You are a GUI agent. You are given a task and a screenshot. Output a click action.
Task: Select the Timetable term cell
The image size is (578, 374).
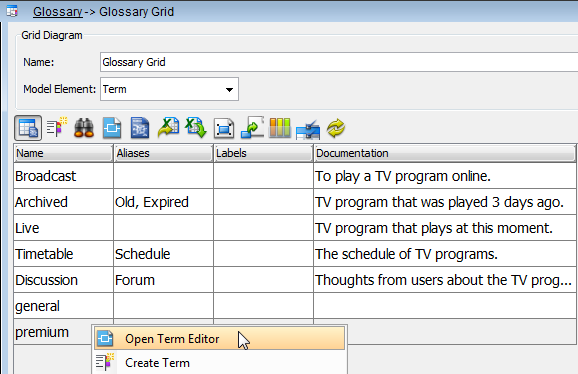[x=63, y=254]
